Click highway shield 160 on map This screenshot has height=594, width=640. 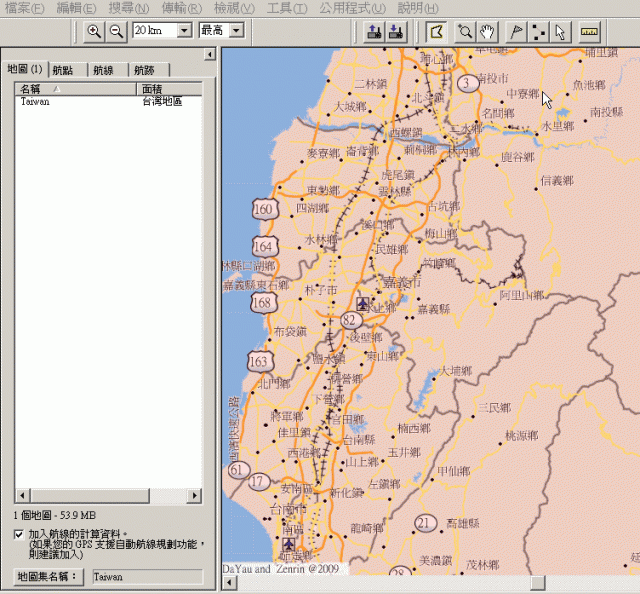(265, 209)
